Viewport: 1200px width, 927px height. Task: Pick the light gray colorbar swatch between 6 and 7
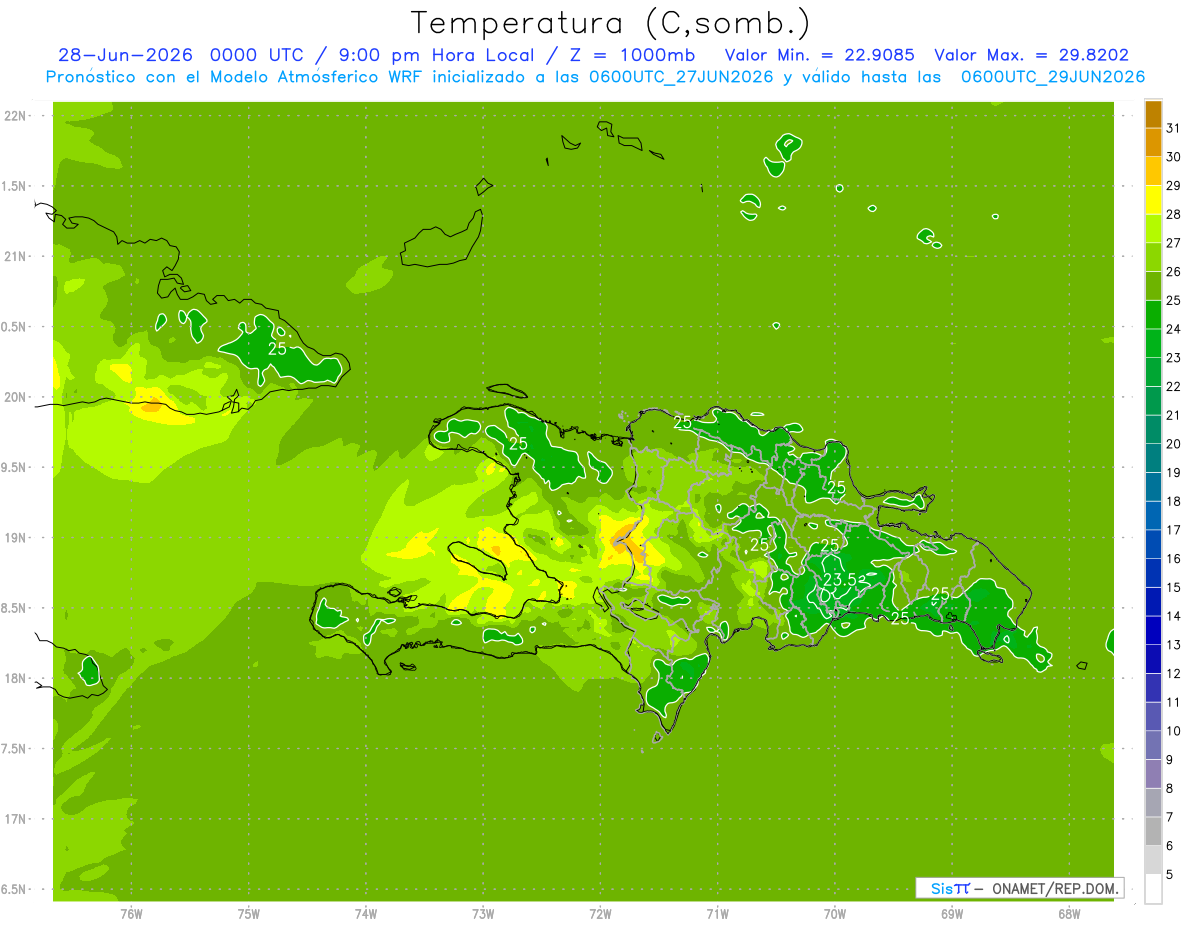pos(1153,832)
